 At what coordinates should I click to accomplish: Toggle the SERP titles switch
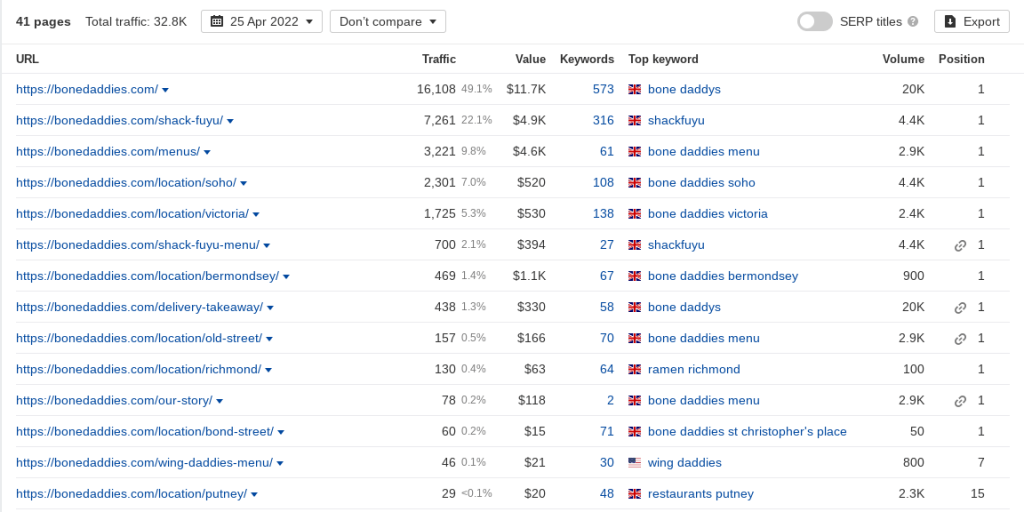coord(814,22)
